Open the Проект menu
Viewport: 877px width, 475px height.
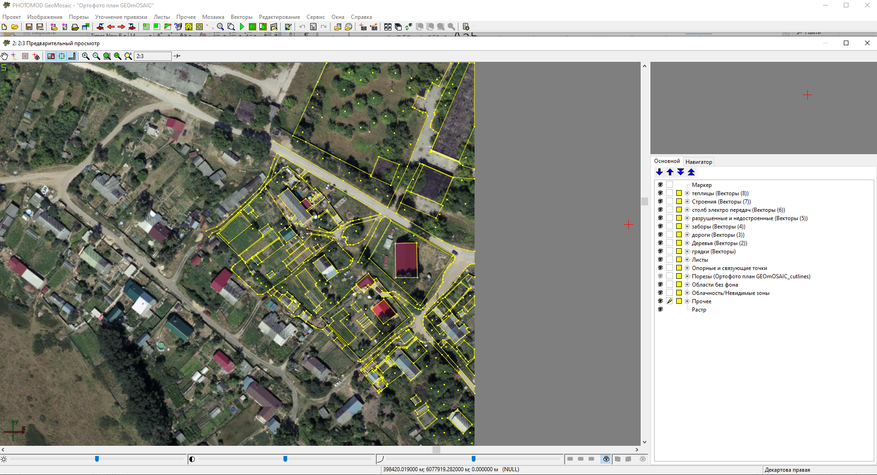click(x=11, y=17)
